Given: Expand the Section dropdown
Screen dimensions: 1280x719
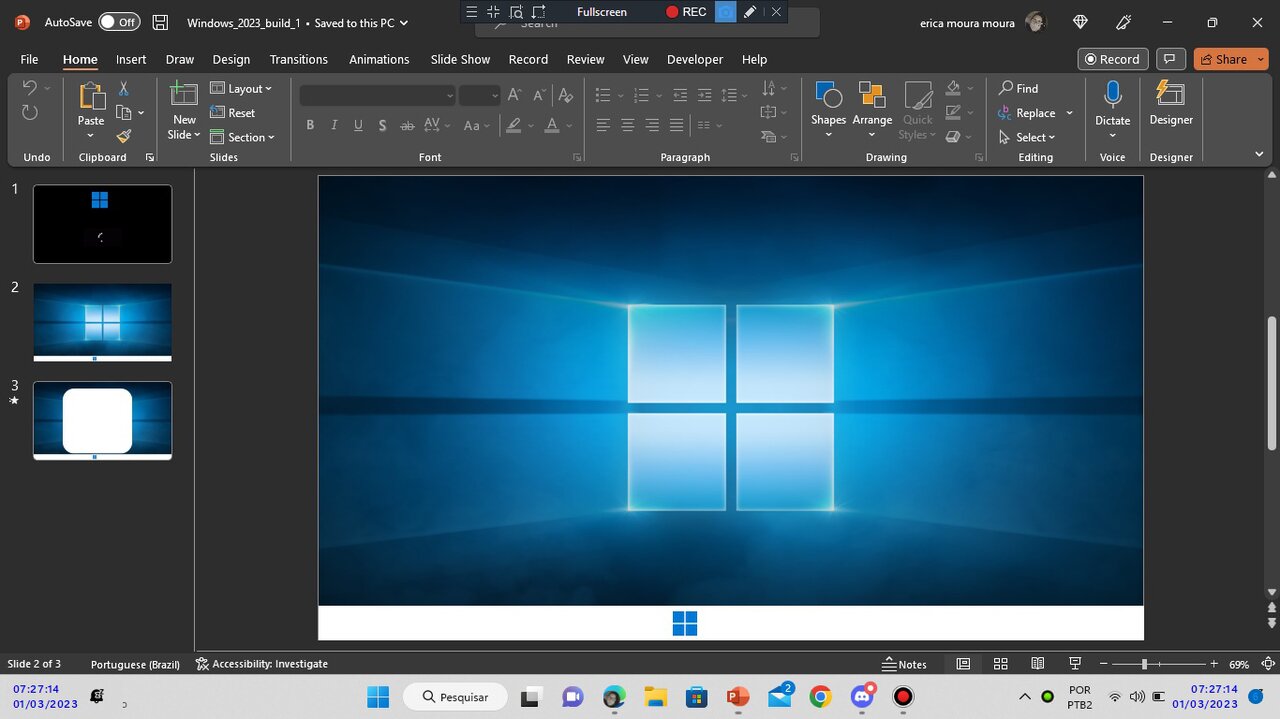Looking at the screenshot, I should [243, 137].
